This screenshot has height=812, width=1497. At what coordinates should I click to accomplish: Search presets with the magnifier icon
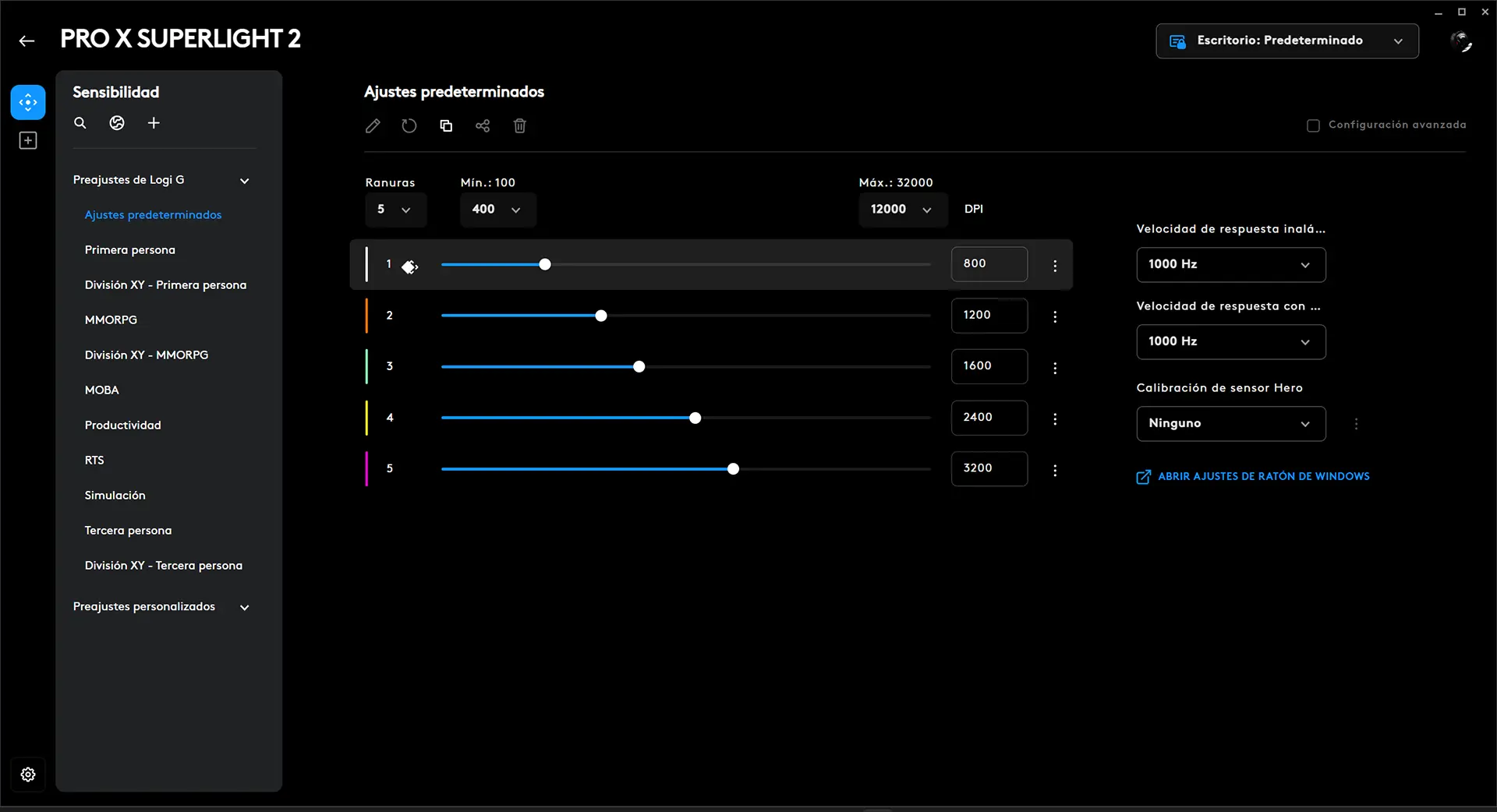point(80,123)
